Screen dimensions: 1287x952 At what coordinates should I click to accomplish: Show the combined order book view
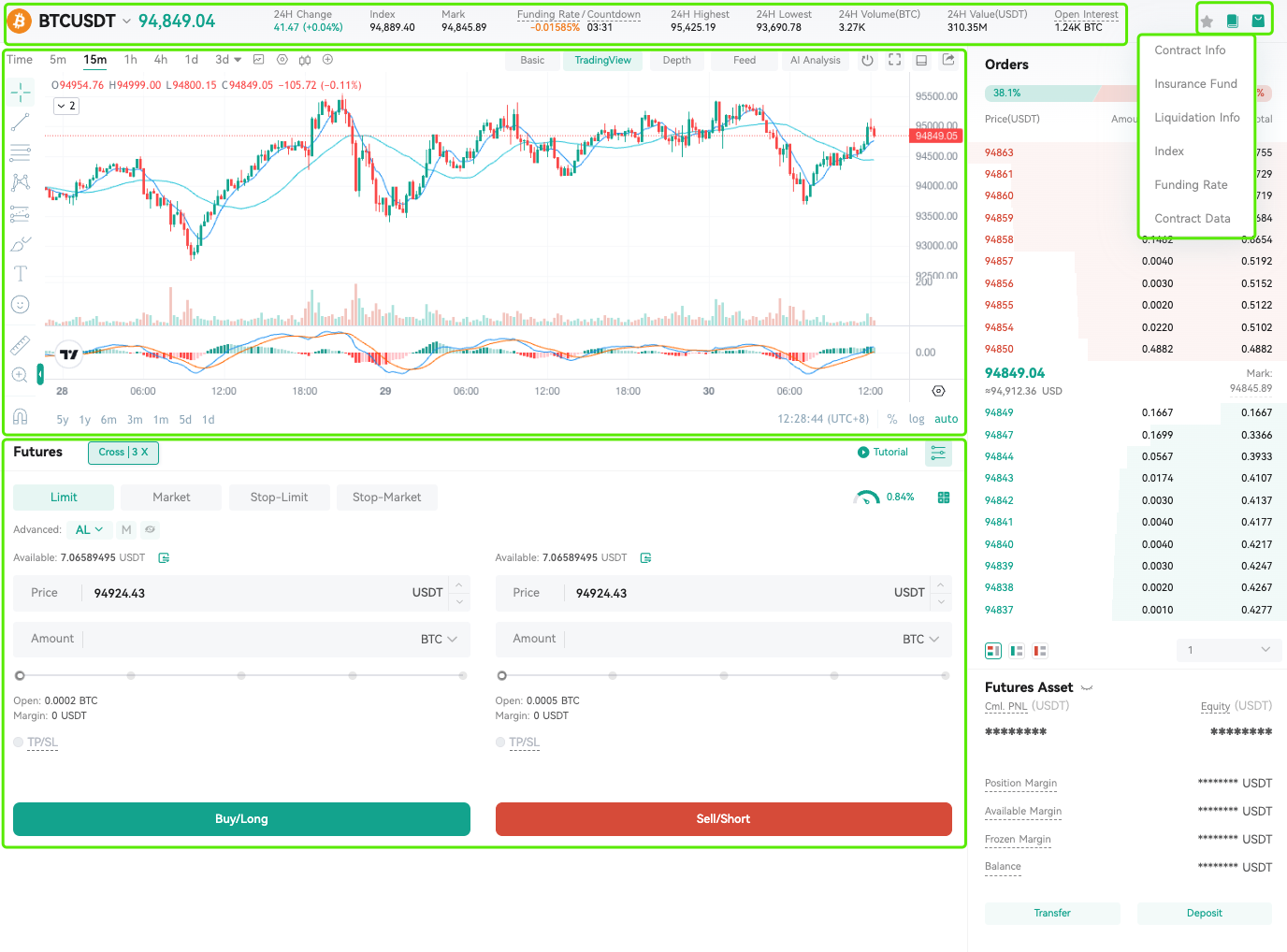993,651
